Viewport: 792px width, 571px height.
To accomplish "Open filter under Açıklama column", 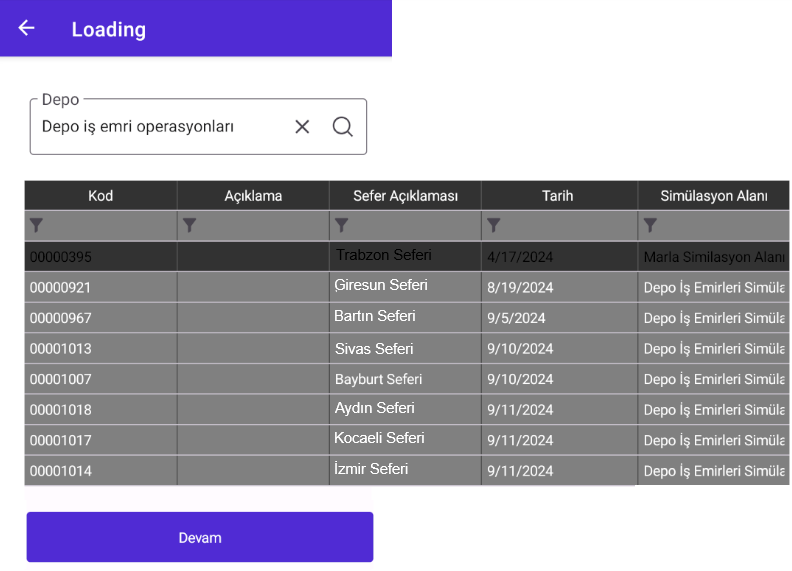I will click(189, 225).
